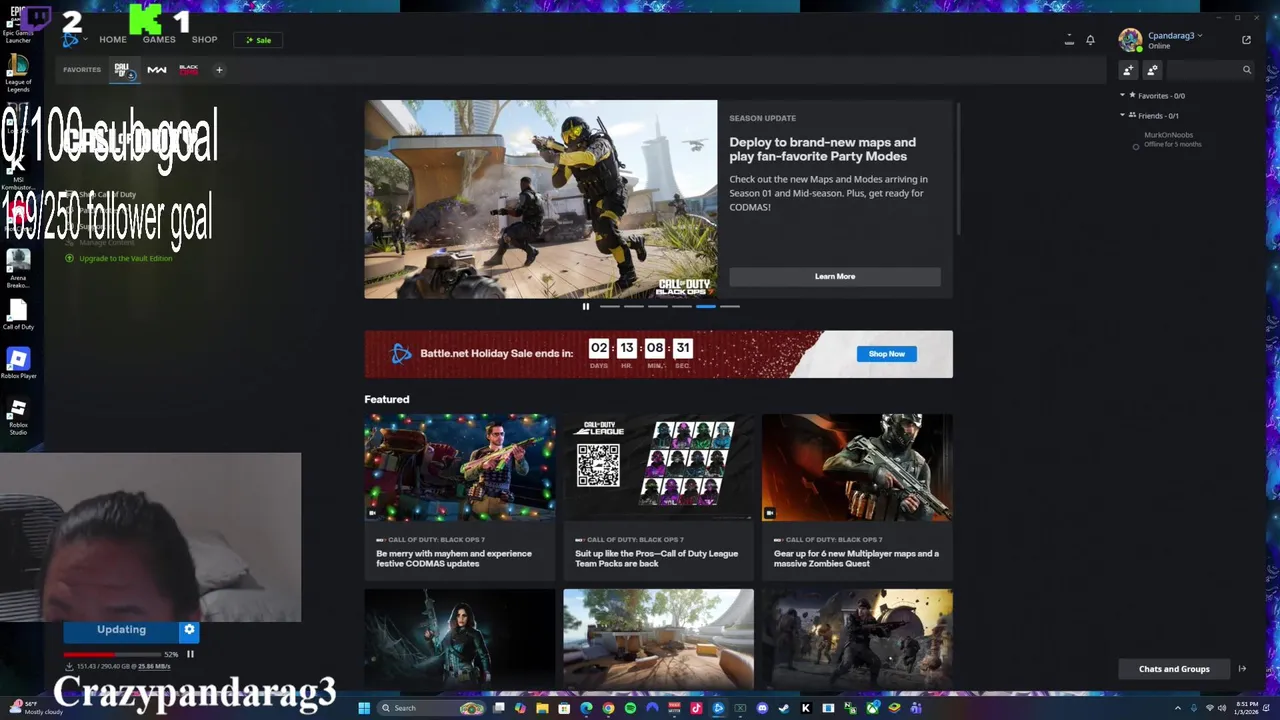Open Roblox Player desktop shortcut
1280x720 pixels.
(x=18, y=362)
